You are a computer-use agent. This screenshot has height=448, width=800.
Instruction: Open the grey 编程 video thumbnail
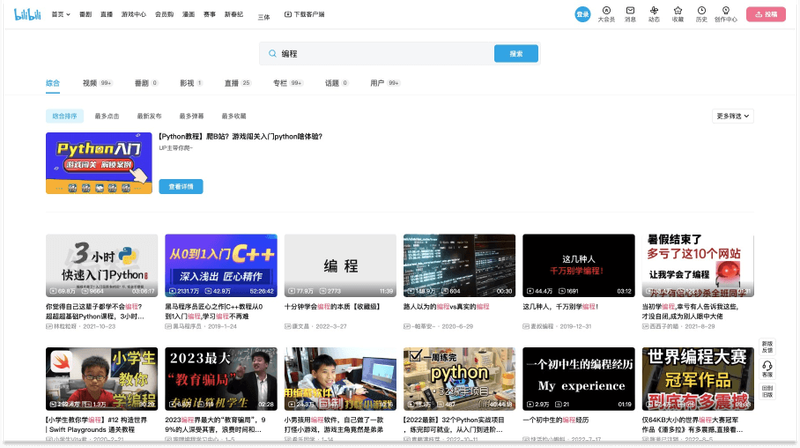pyautogui.click(x=340, y=265)
